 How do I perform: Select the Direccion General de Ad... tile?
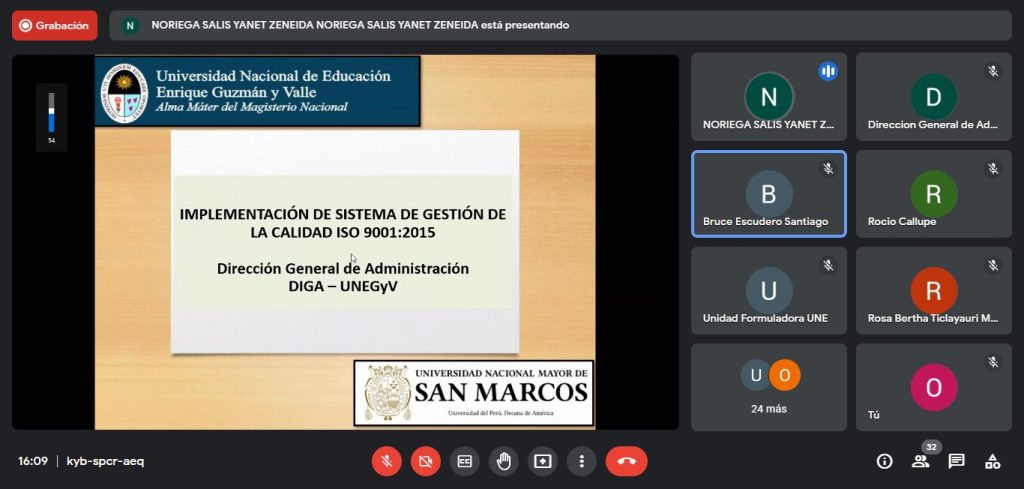(x=934, y=97)
